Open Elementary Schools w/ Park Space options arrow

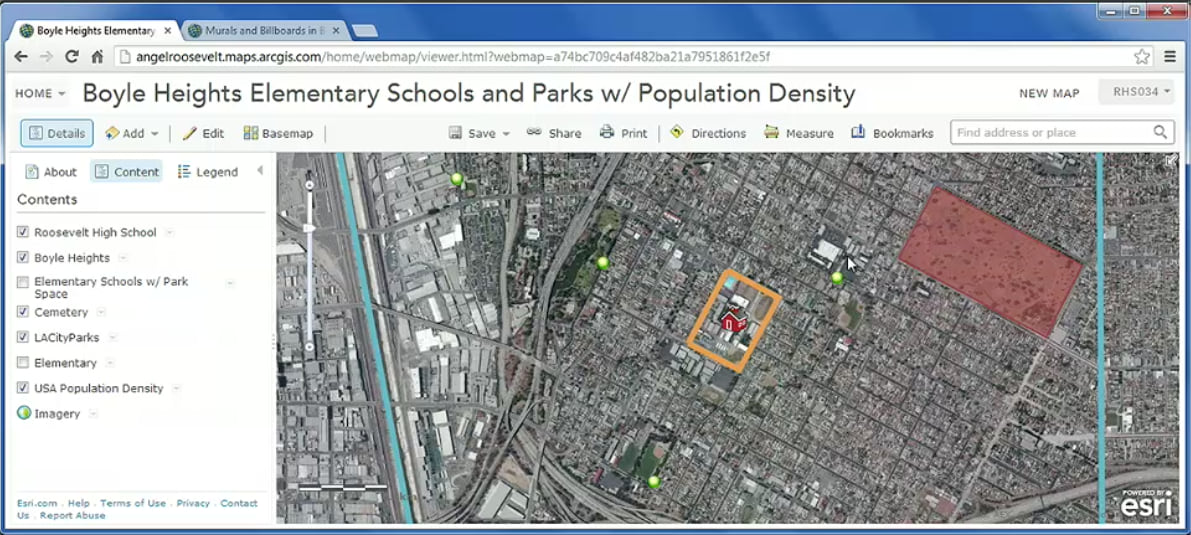[x=229, y=283]
